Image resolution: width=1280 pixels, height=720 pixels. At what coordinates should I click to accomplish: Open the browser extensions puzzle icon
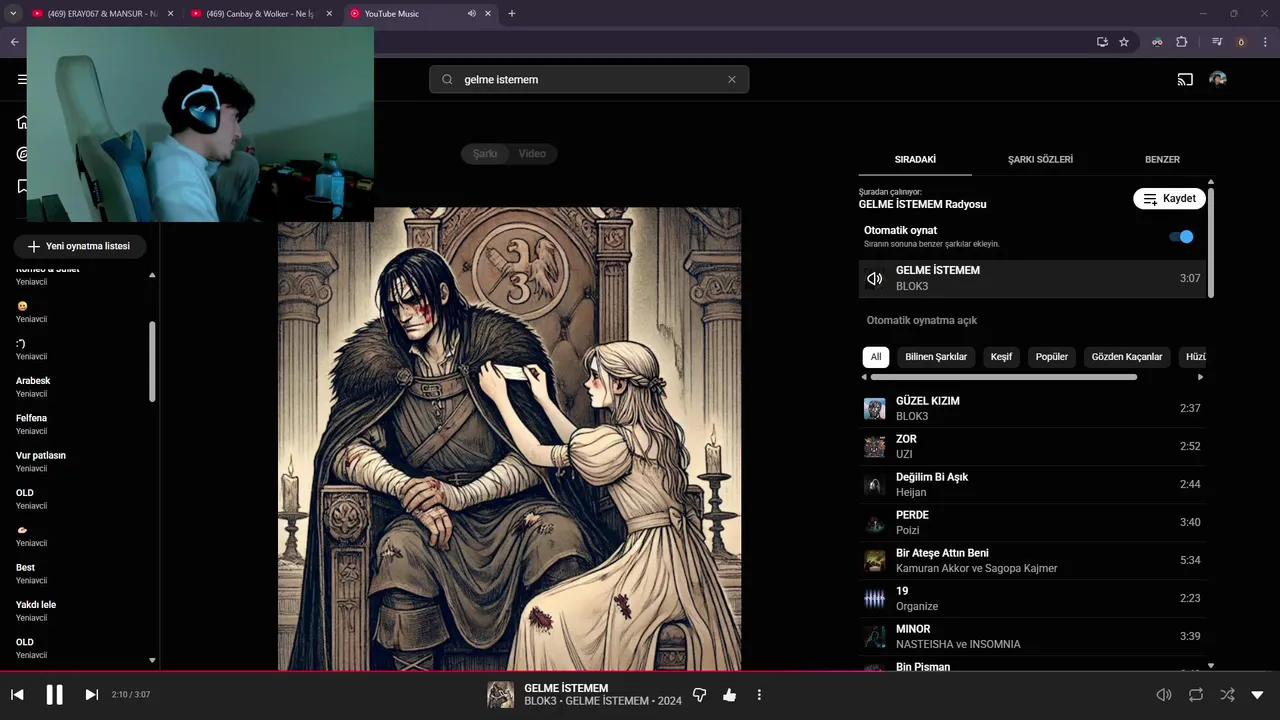click(1182, 42)
